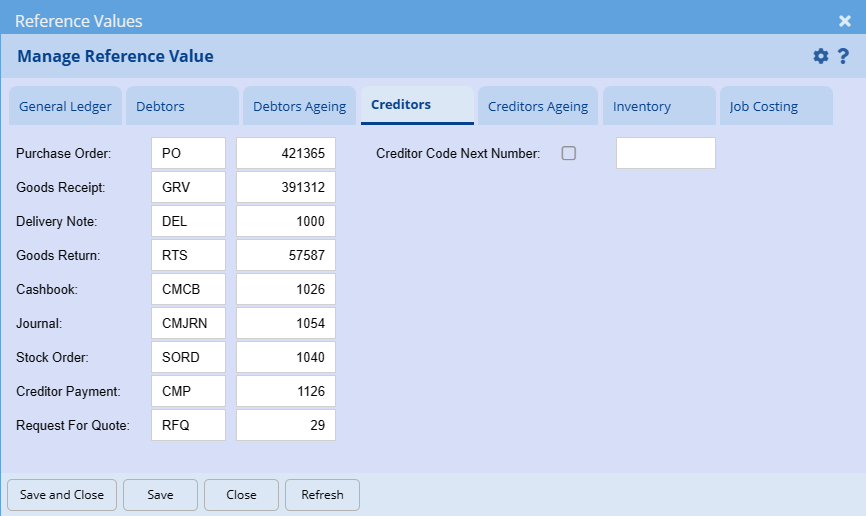Viewport: 866px width, 516px height.
Task: Select the Request For Quote number field
Action: tap(285, 425)
